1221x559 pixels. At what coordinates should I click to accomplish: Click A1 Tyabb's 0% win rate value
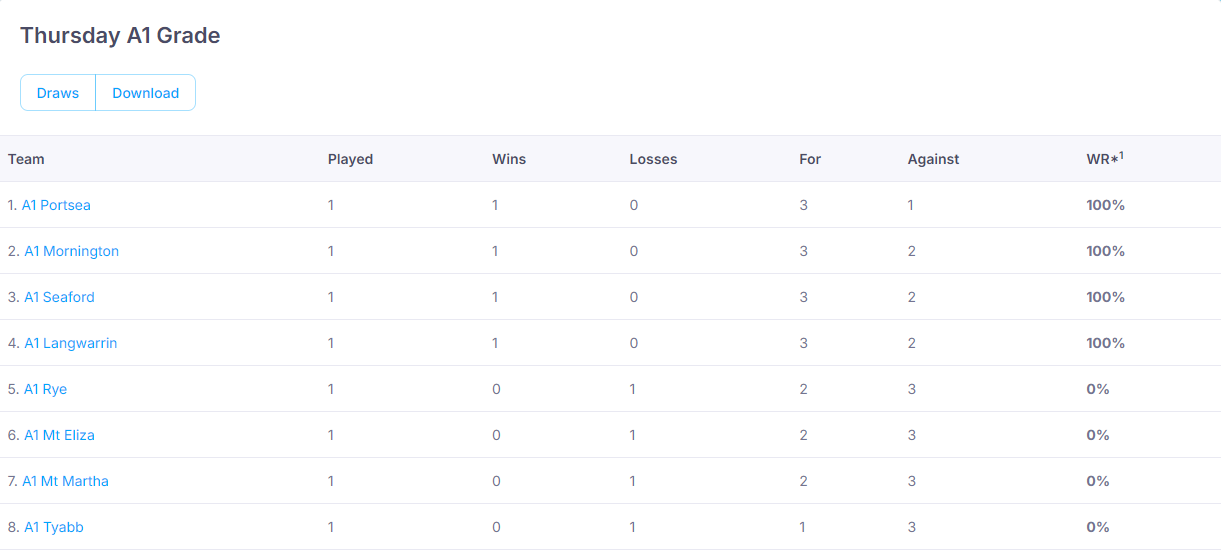1098,527
